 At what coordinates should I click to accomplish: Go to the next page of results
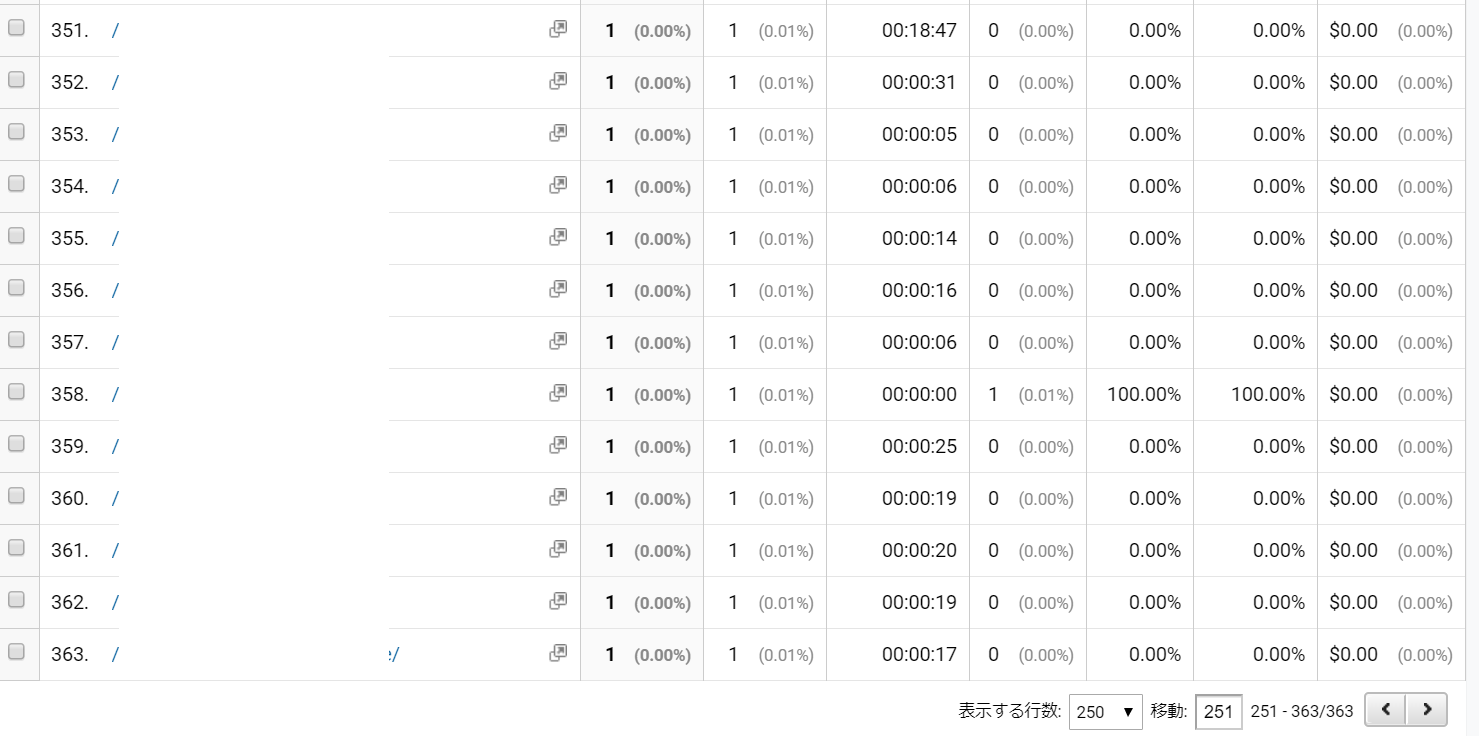click(x=1427, y=711)
